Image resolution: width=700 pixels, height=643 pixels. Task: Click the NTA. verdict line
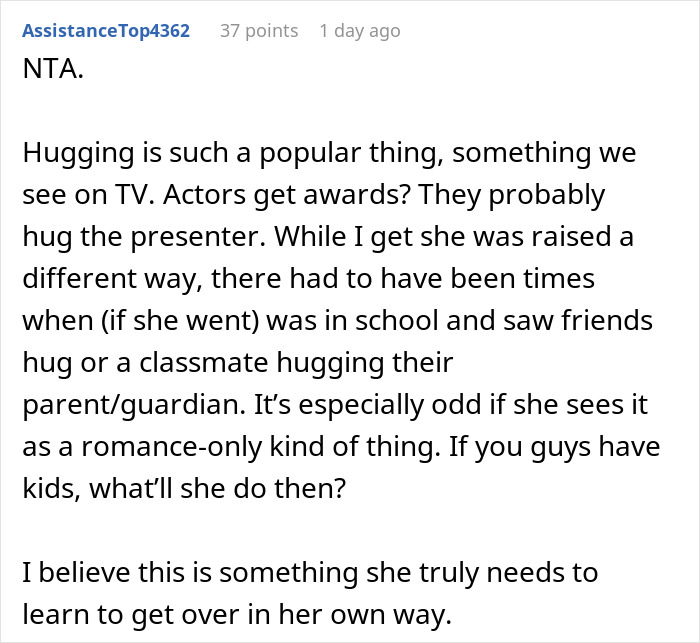point(53,69)
